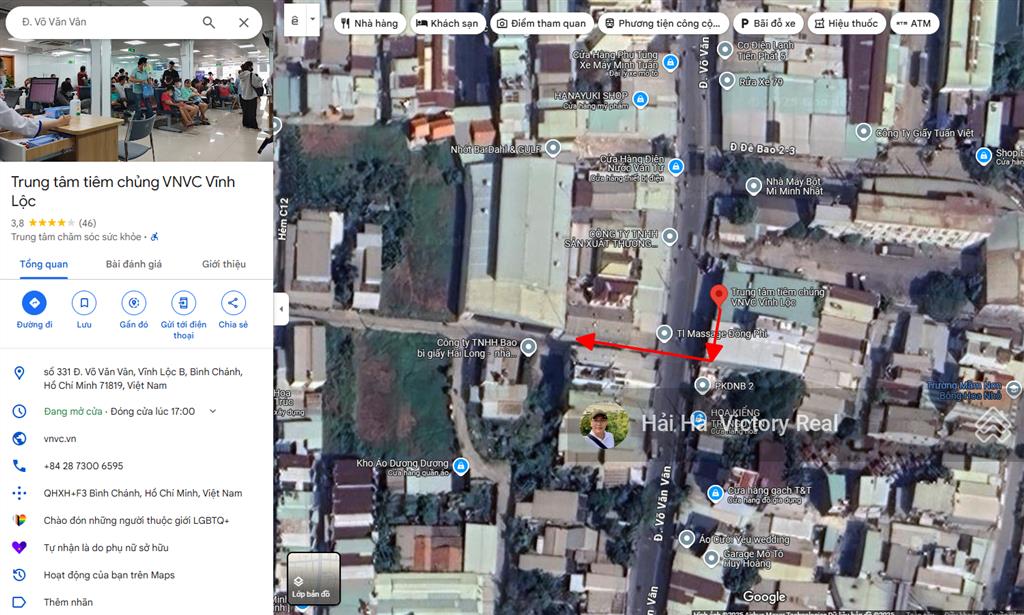Click the Rửa Xe 79 map marker
This screenshot has width=1024, height=615.
[727, 81]
